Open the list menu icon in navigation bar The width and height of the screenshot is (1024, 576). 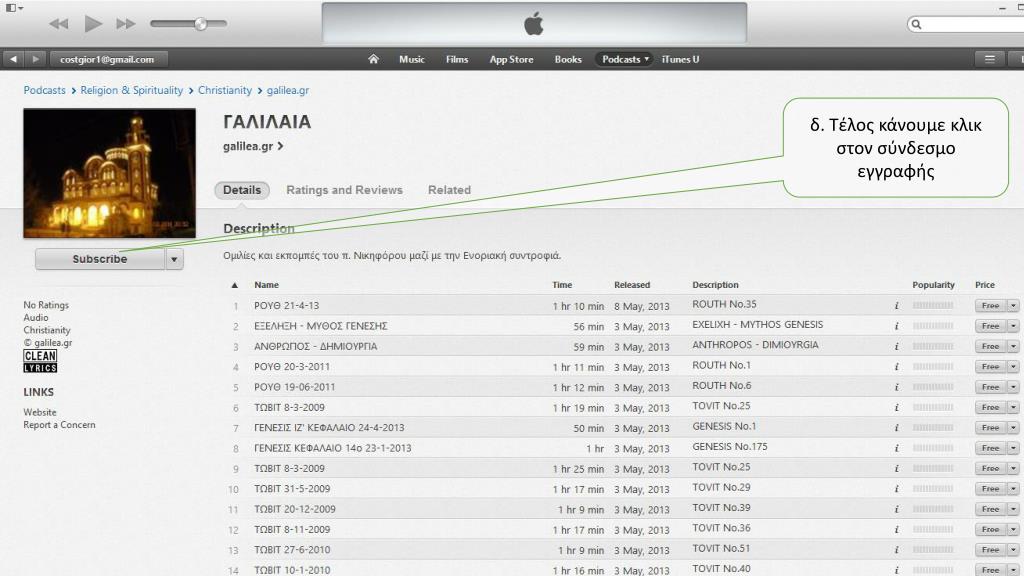click(989, 59)
